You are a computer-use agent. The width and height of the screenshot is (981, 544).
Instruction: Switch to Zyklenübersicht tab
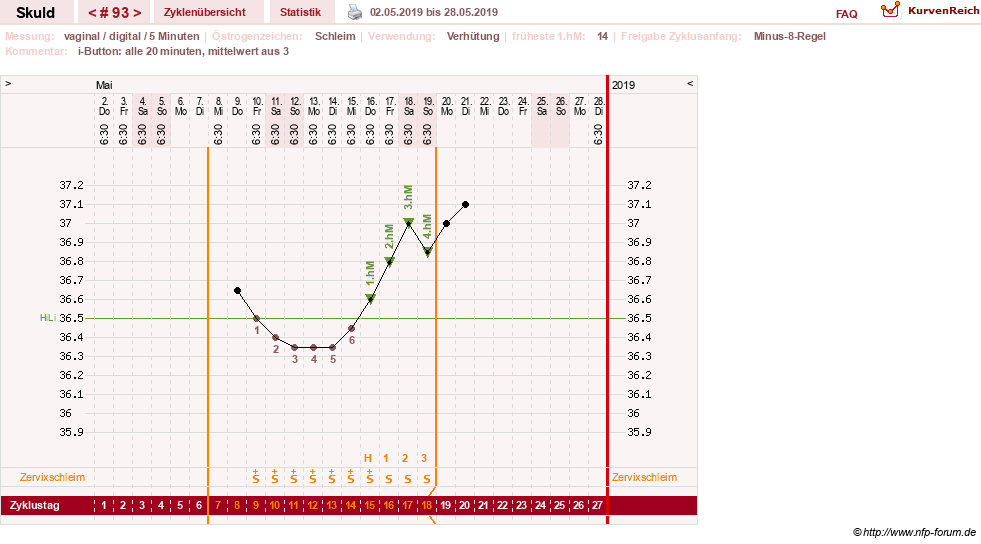click(205, 12)
